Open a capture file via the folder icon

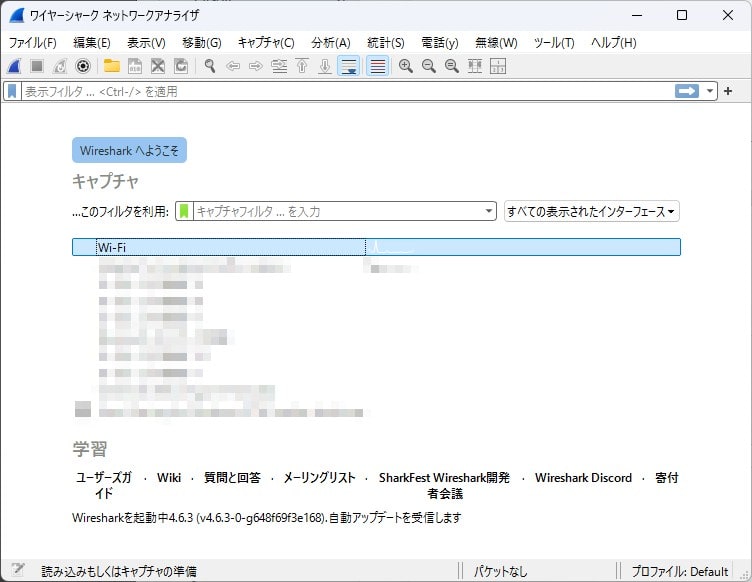click(x=112, y=66)
